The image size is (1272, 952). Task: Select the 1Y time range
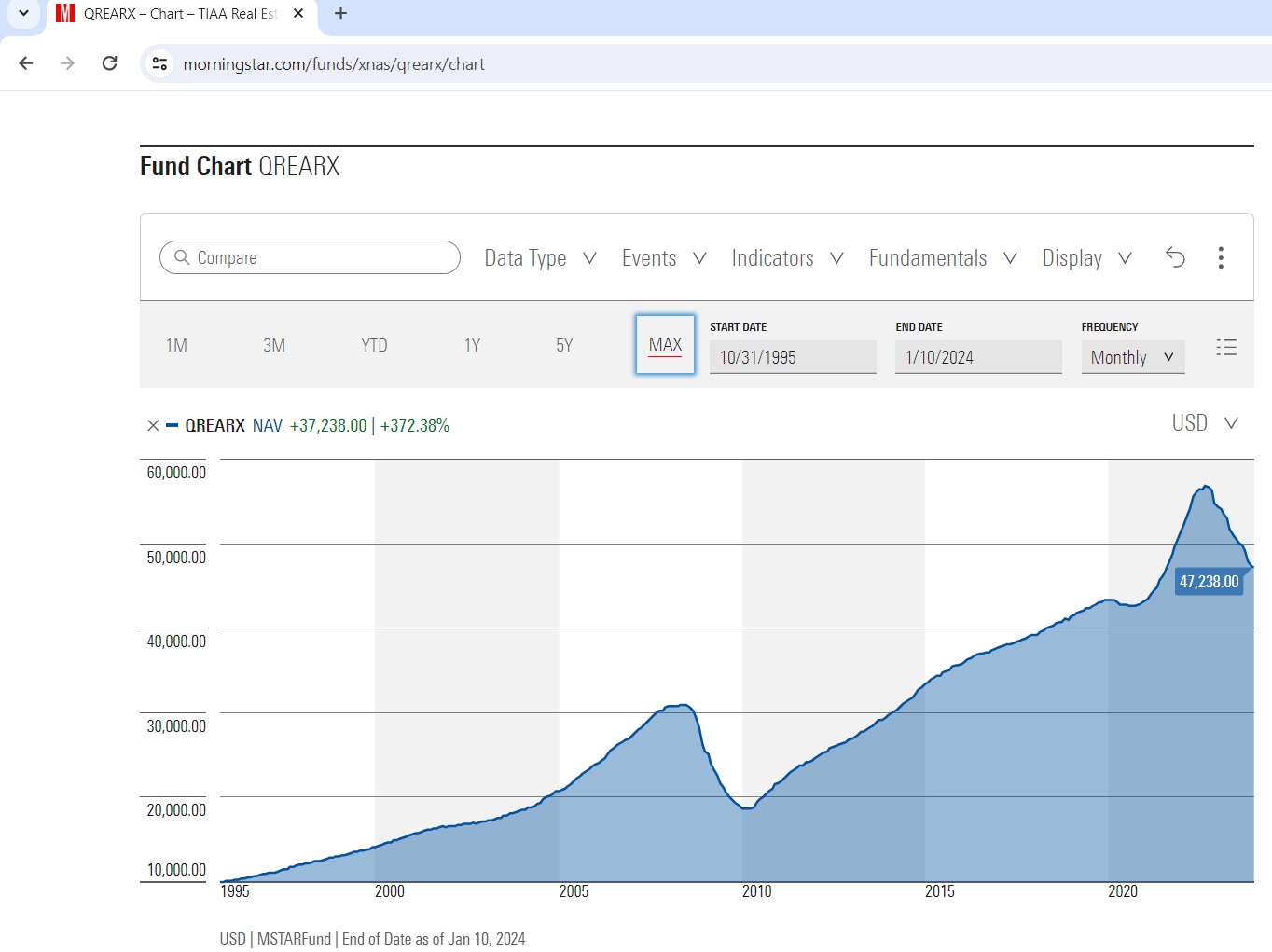coord(472,345)
